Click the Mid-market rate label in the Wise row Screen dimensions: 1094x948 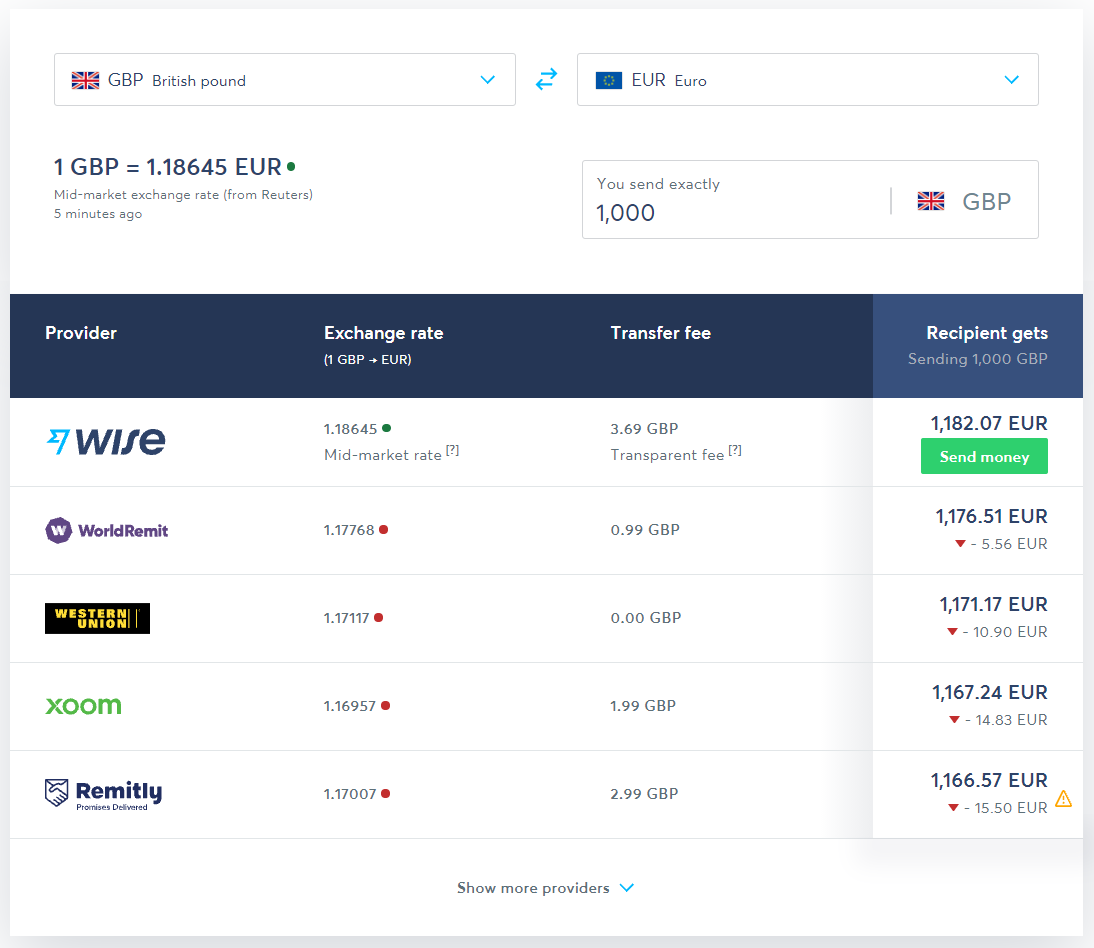(x=383, y=455)
